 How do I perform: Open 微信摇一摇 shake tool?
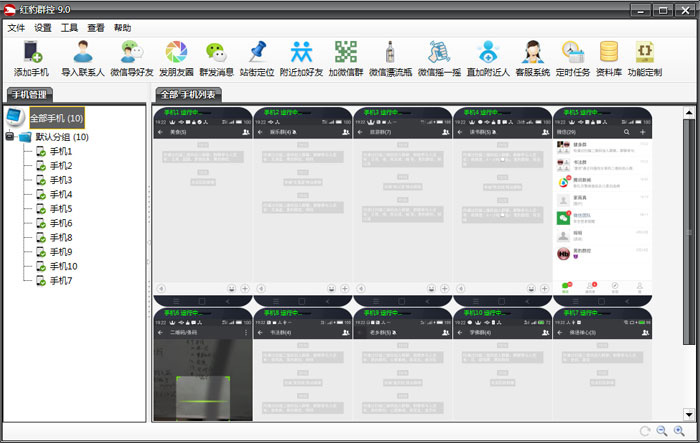439,58
